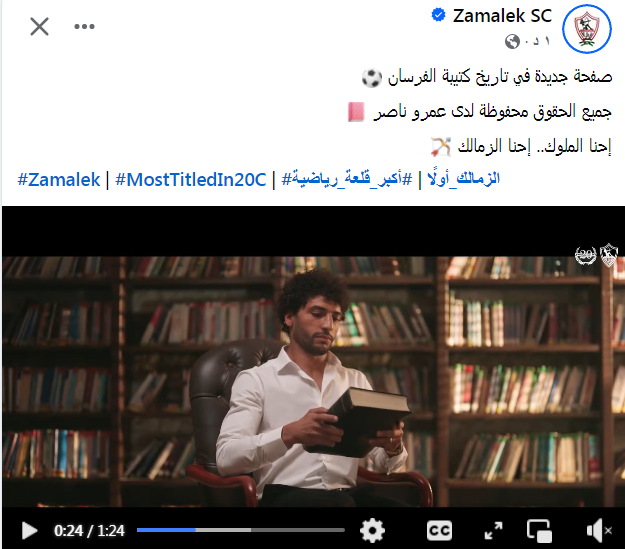Open video settings gear
625x549 pixels.
[372, 531]
